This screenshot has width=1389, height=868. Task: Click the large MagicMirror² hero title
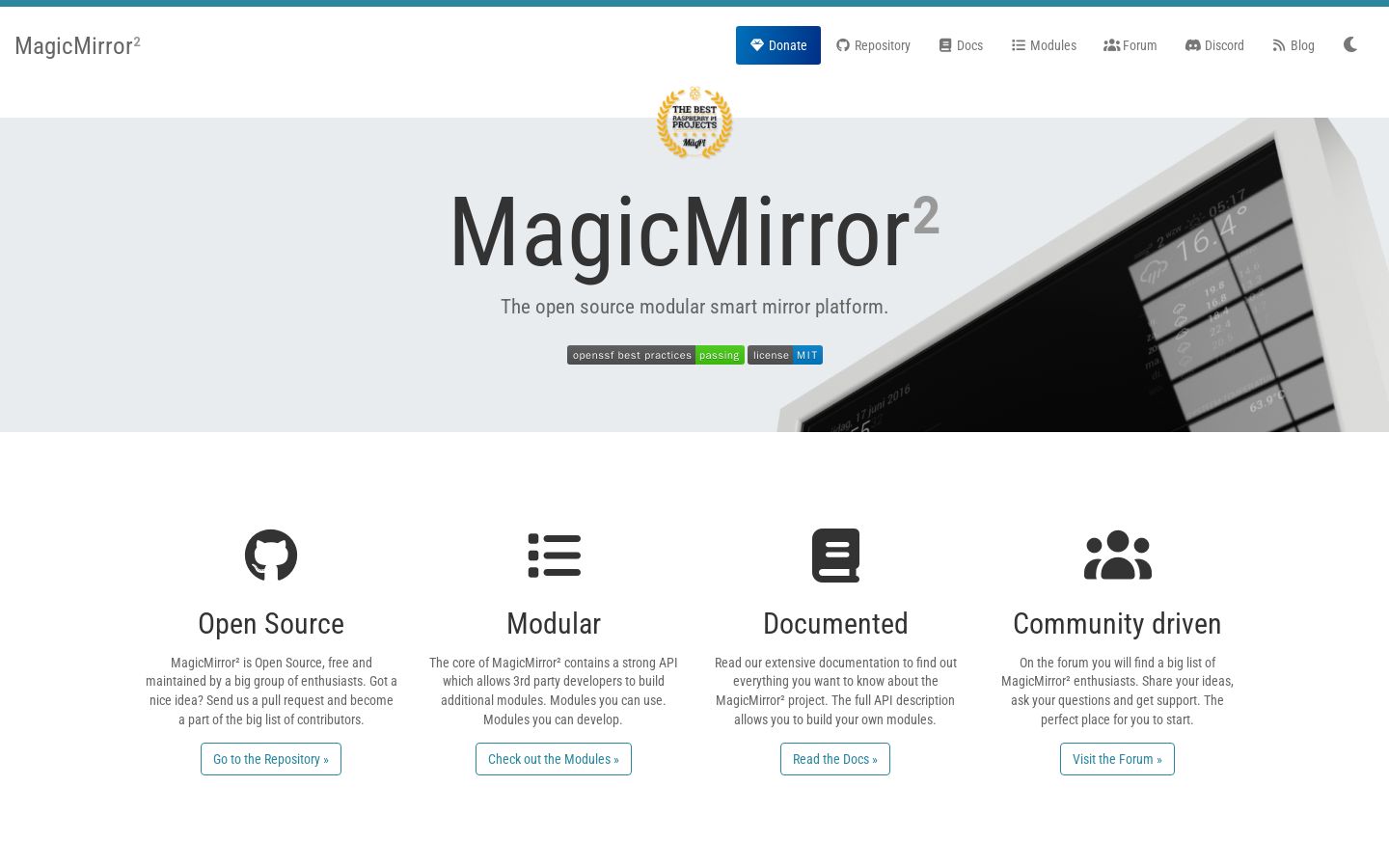(x=694, y=233)
